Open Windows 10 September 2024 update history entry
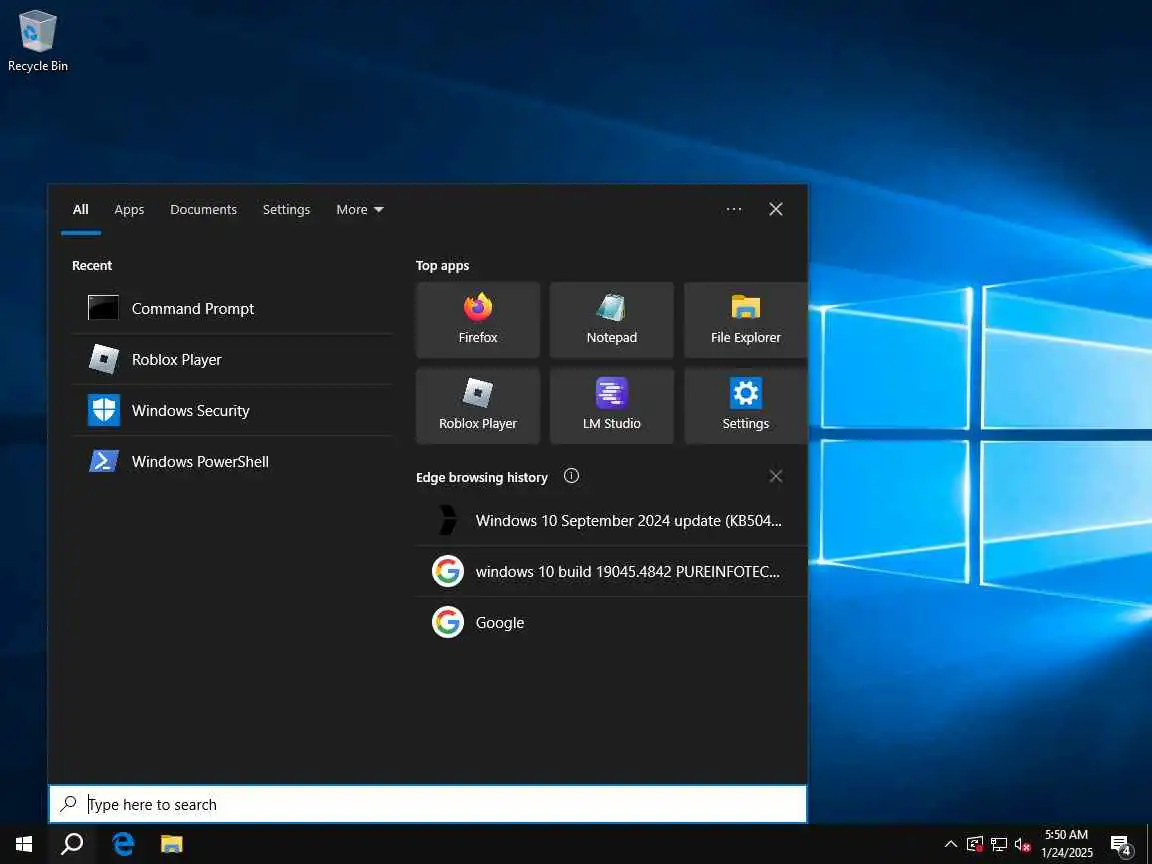This screenshot has width=1152, height=864. tap(611, 520)
